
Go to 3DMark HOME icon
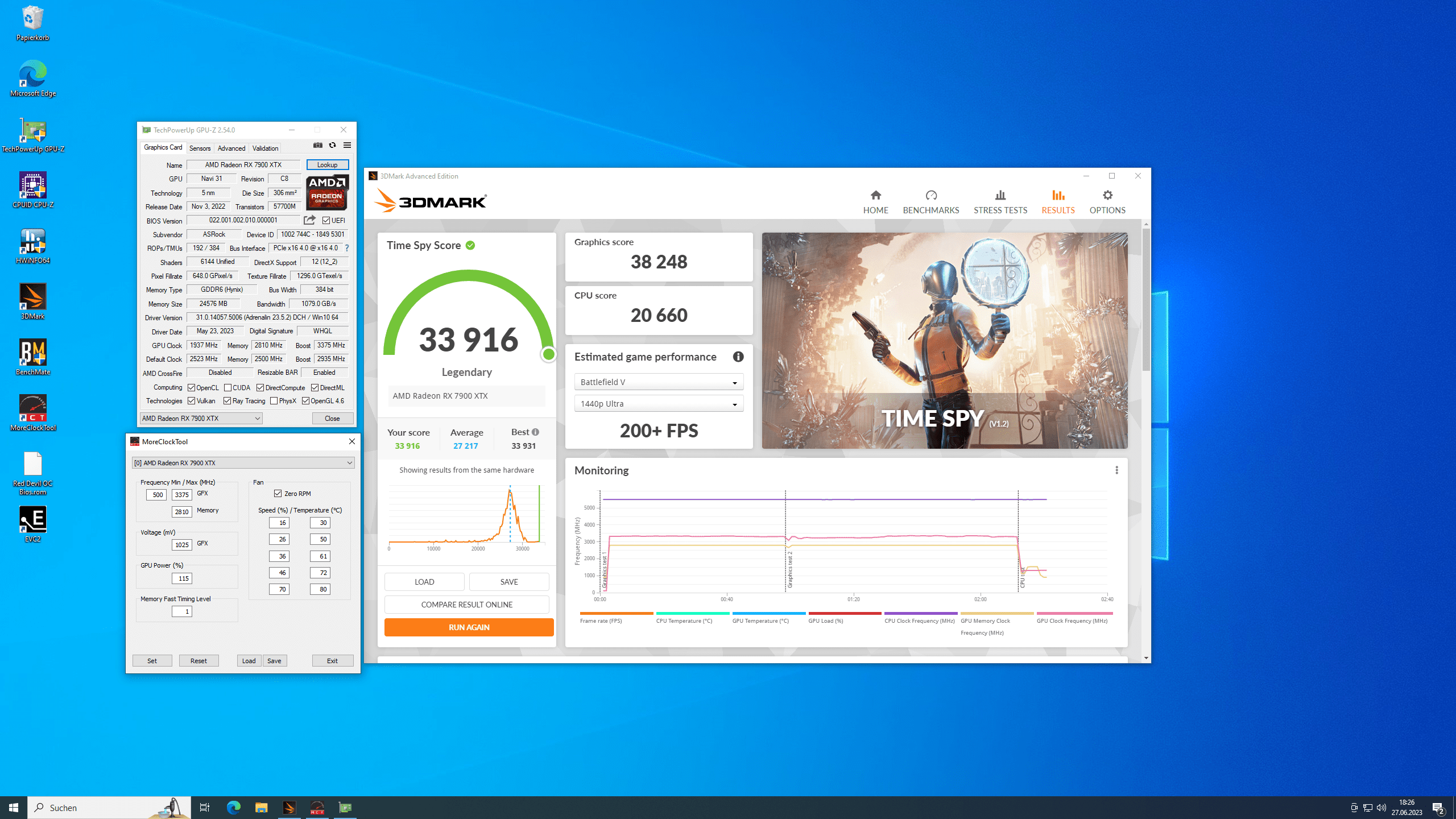875,196
